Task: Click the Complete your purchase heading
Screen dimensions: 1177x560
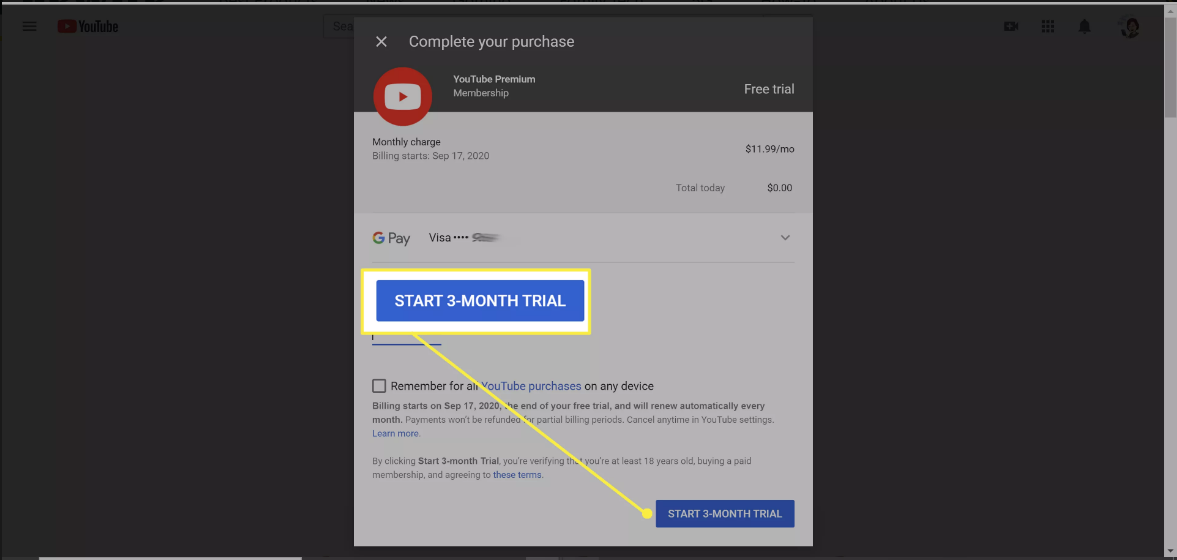Action: tap(492, 42)
